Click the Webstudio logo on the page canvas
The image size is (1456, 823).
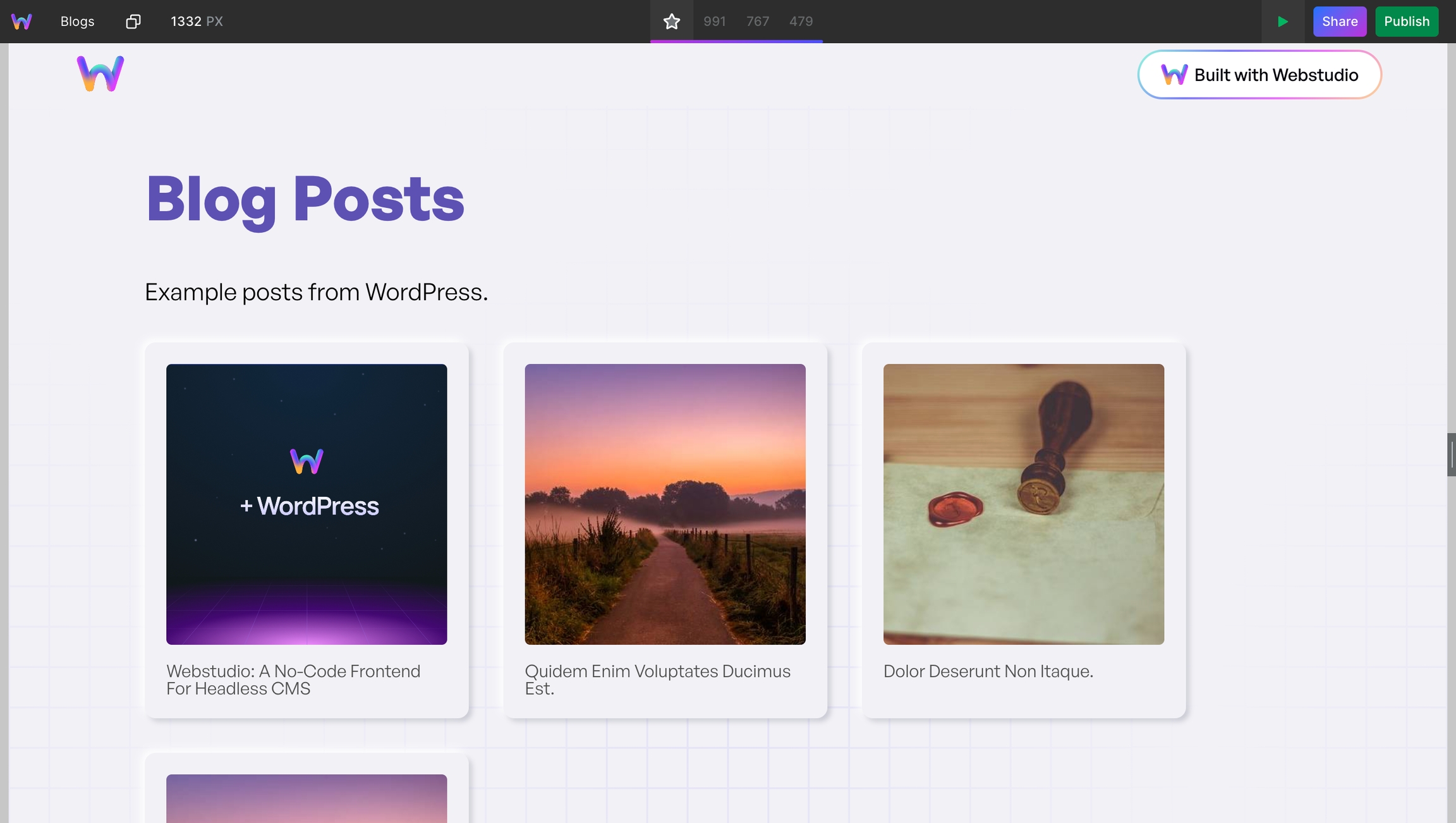(99, 73)
